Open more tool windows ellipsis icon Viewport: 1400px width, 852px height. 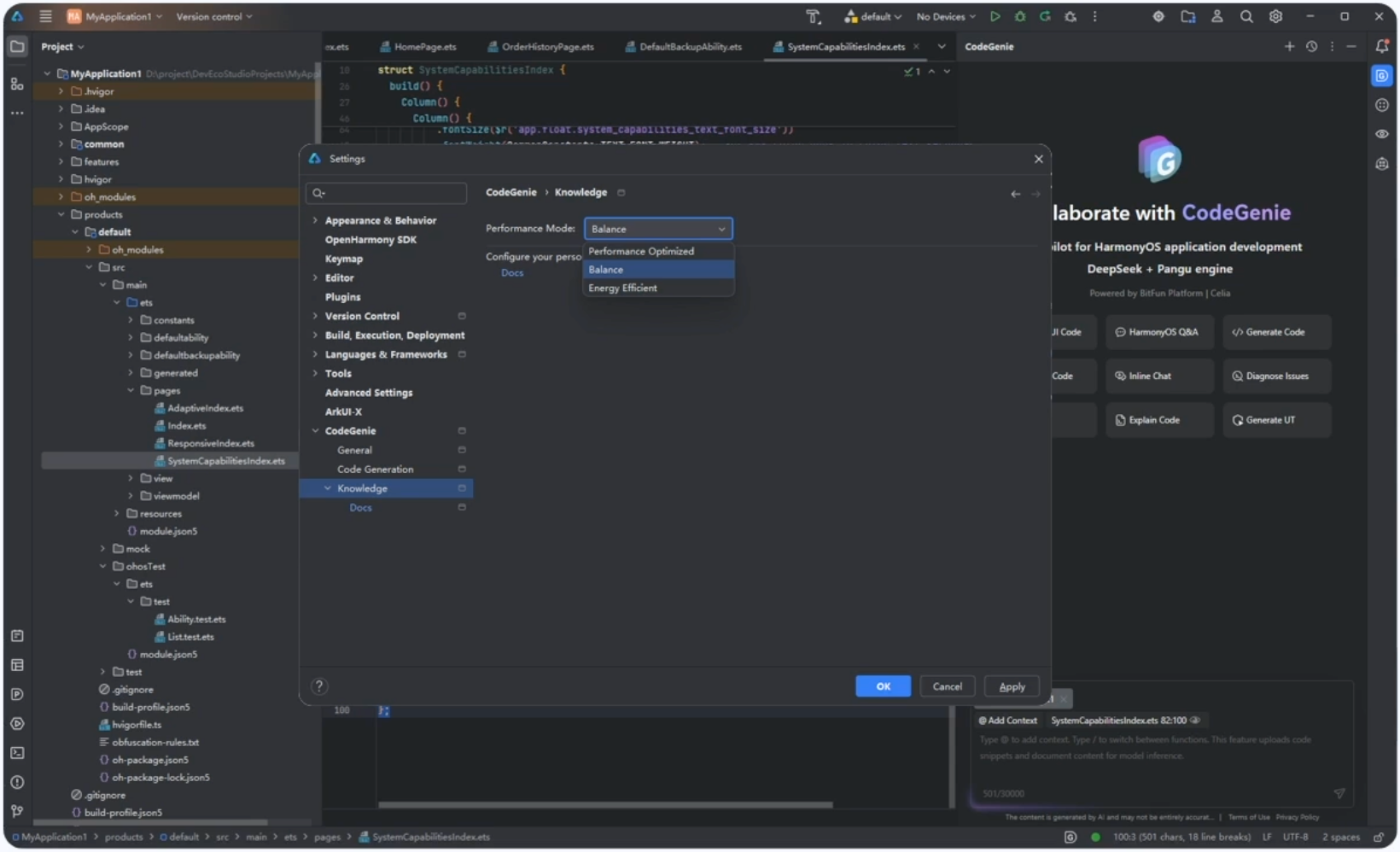pyautogui.click(x=17, y=113)
